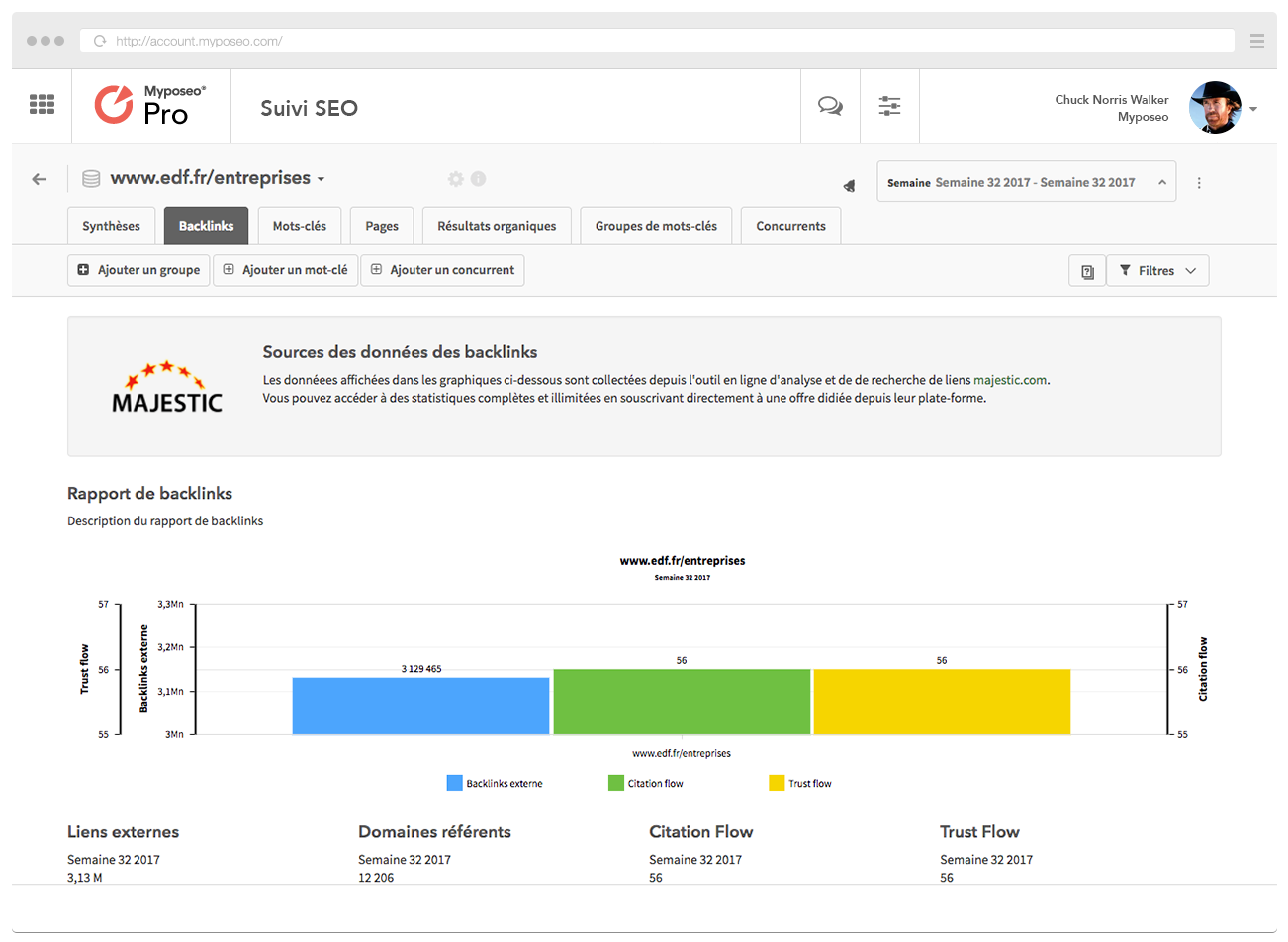The width and height of the screenshot is (1288, 942).
Task: Click the blue Backlinks externe bar
Action: tap(420, 706)
